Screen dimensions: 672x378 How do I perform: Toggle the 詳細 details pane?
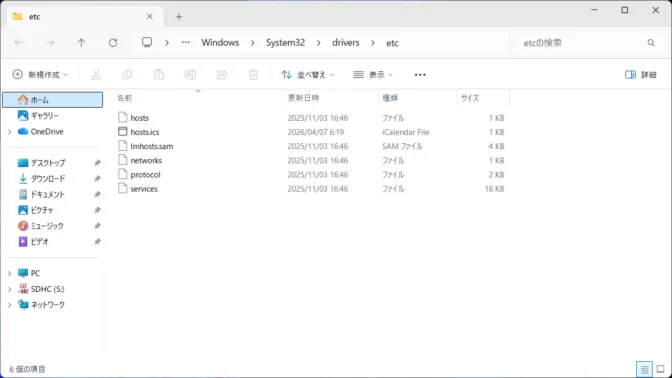[x=641, y=75]
